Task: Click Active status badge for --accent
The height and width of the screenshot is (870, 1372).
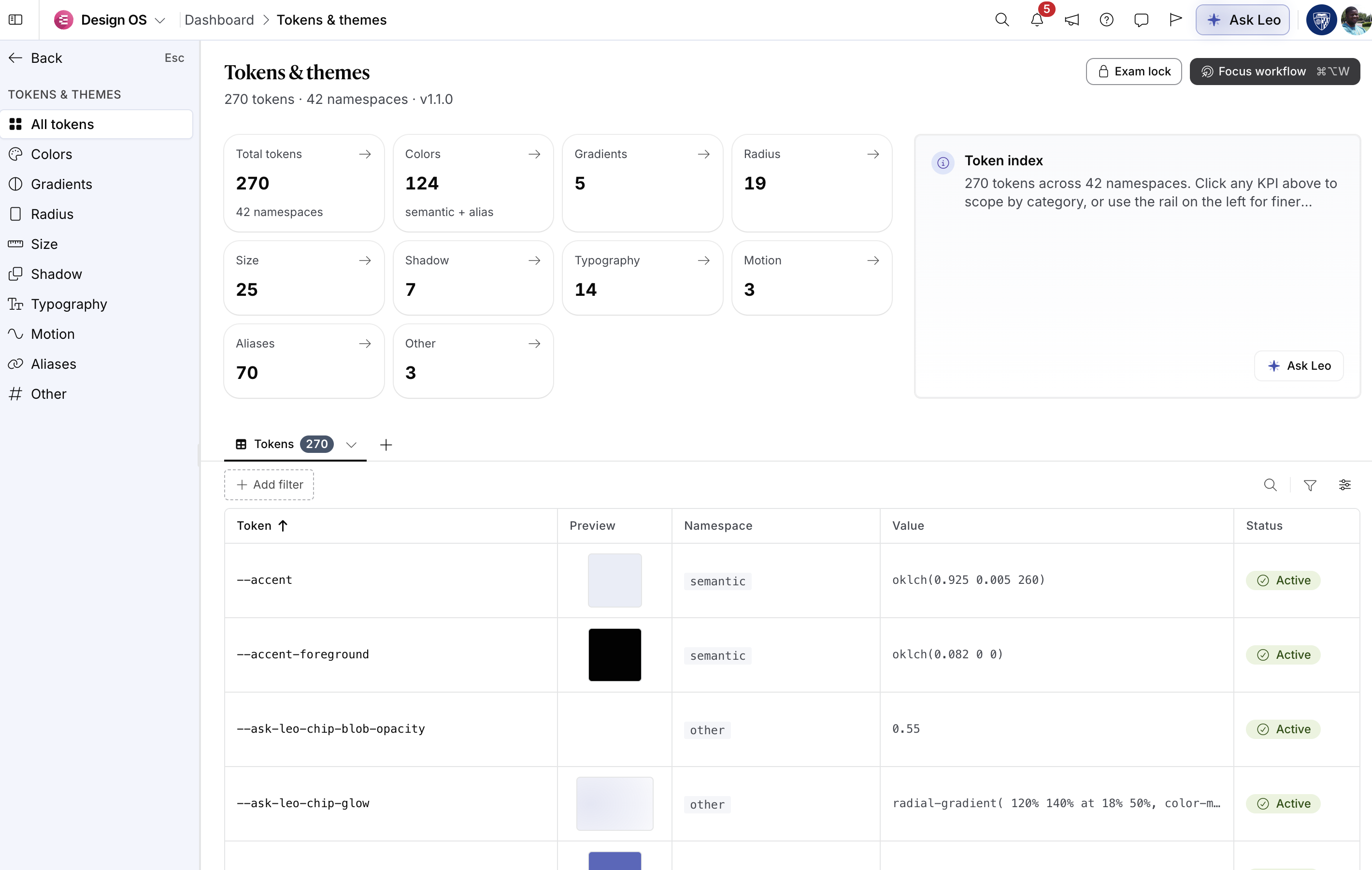Action: [x=1283, y=580]
